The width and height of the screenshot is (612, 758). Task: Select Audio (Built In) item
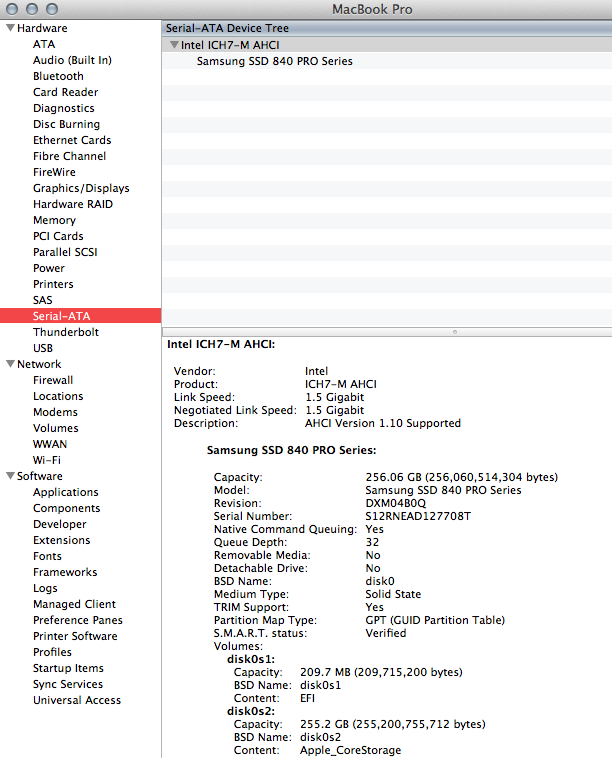pos(72,60)
